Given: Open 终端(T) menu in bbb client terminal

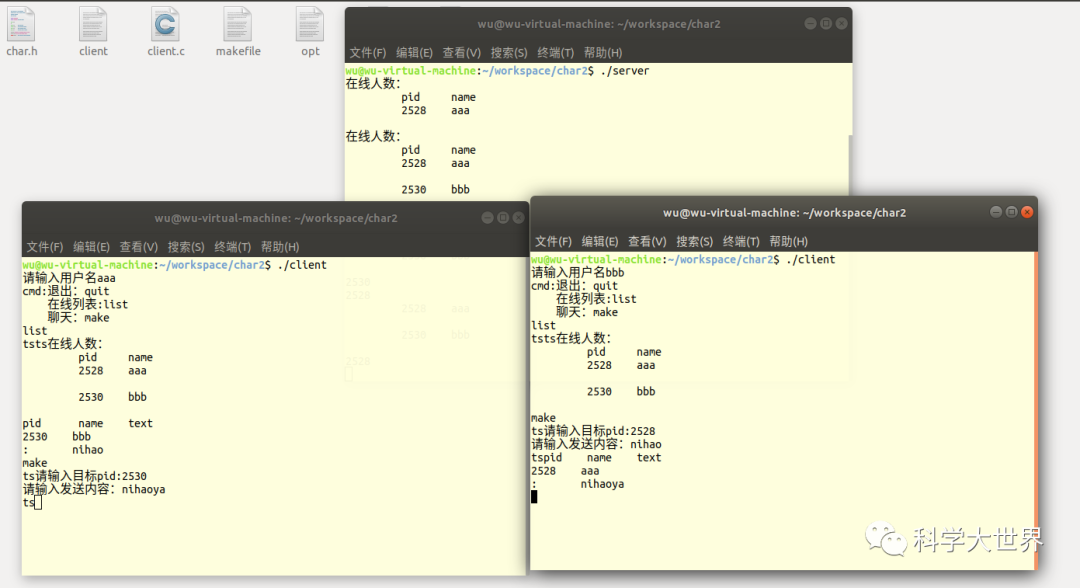Looking at the screenshot, I should click(741, 241).
